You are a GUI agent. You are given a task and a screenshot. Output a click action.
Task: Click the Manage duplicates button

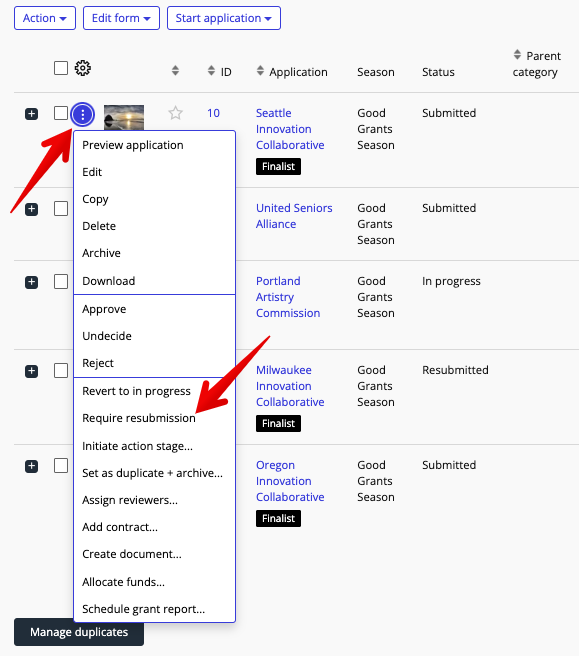click(x=79, y=632)
